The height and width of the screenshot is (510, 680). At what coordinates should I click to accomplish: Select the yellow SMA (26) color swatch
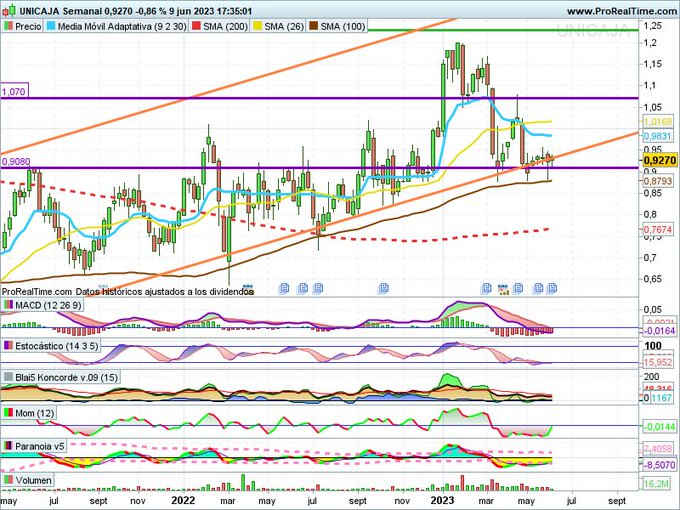(257, 26)
